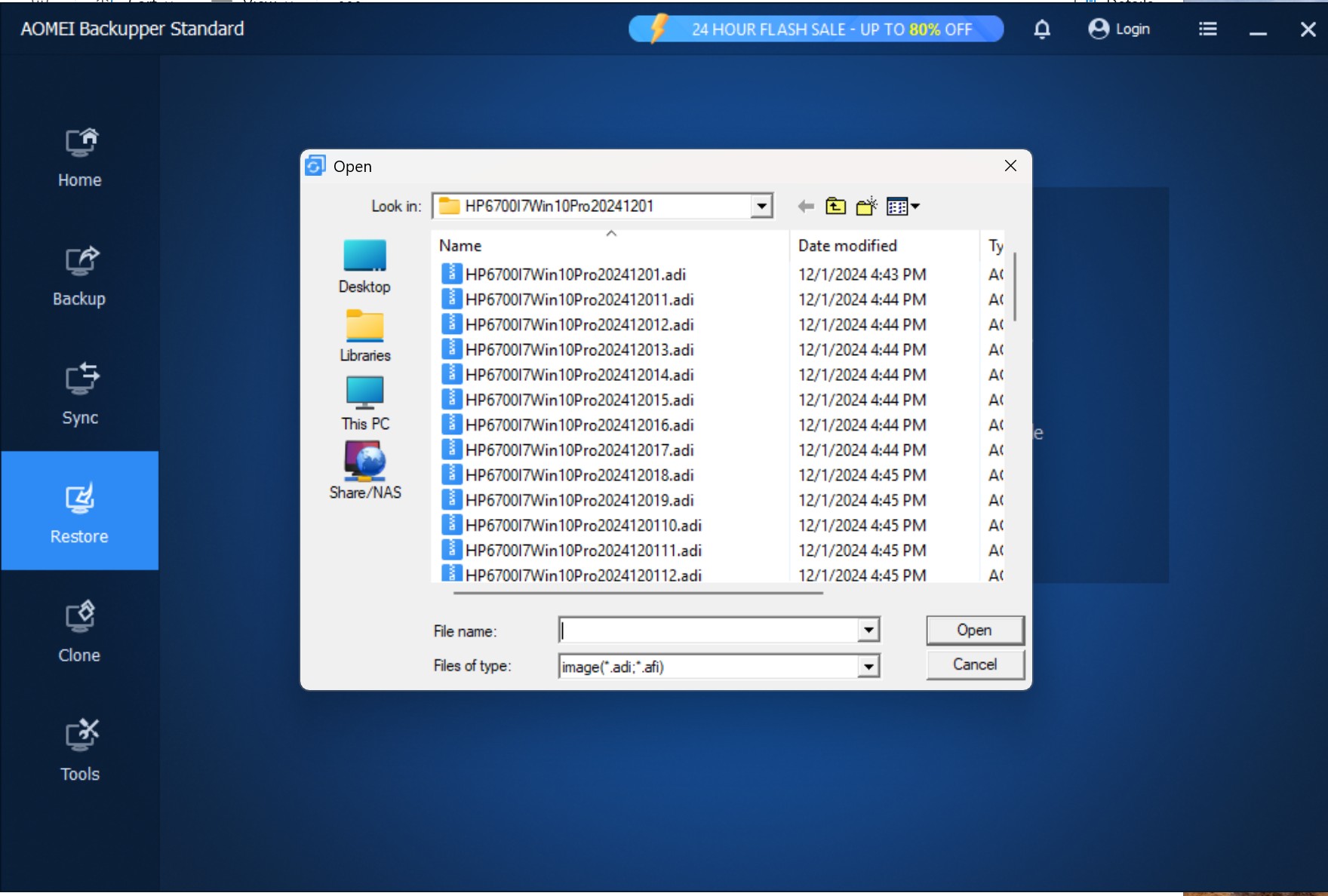
Task: Click the 12/1/2024 4:43 PM date cell
Action: tap(862, 275)
